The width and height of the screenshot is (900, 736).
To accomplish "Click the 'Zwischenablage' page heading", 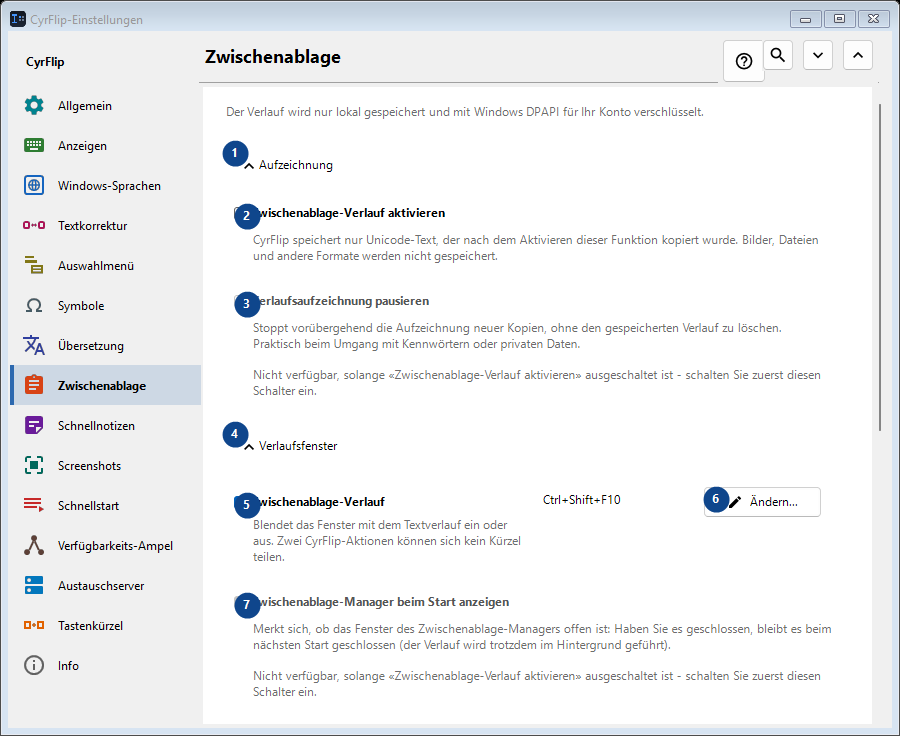I will tap(273, 57).
